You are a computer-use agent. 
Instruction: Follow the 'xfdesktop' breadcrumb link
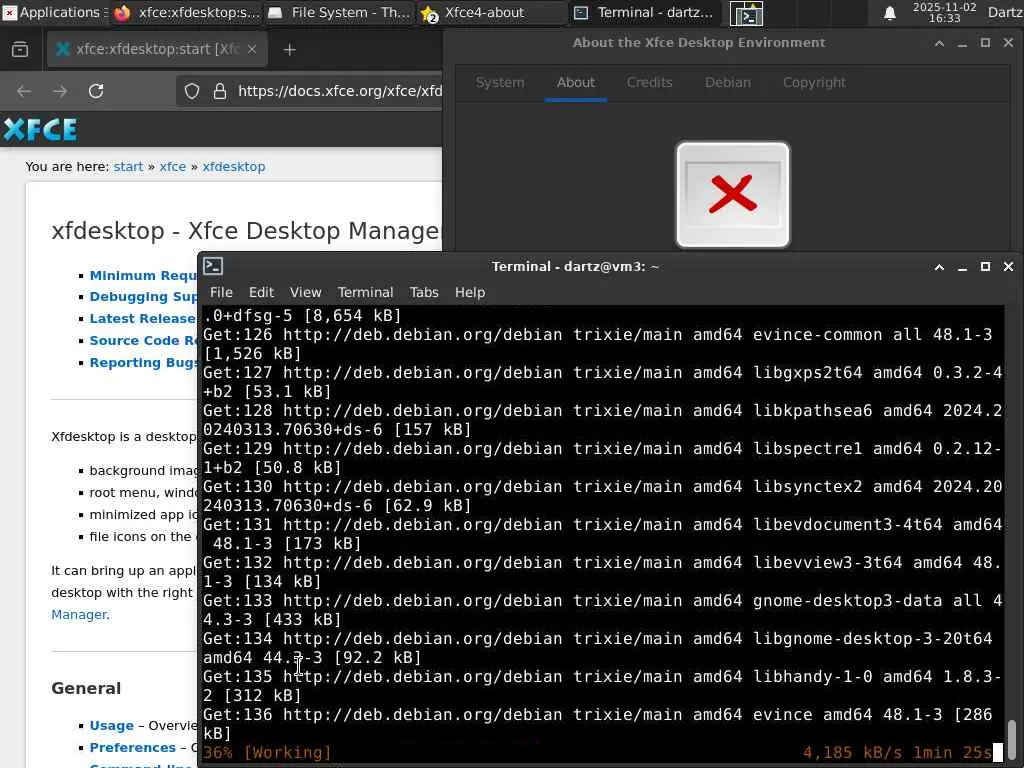coord(234,167)
